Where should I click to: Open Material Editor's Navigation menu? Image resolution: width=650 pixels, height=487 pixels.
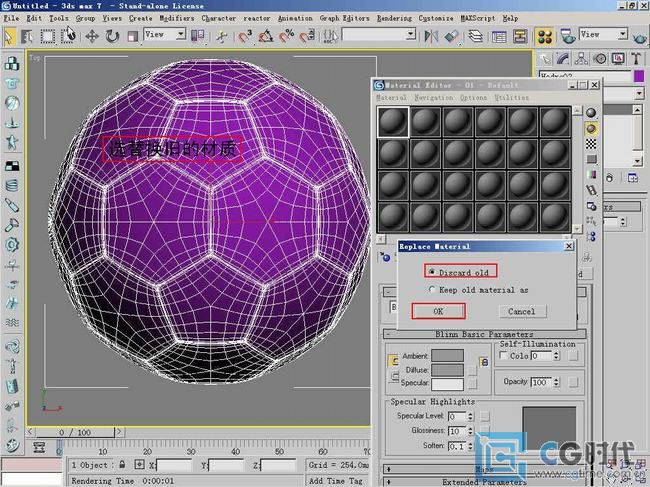click(x=433, y=97)
